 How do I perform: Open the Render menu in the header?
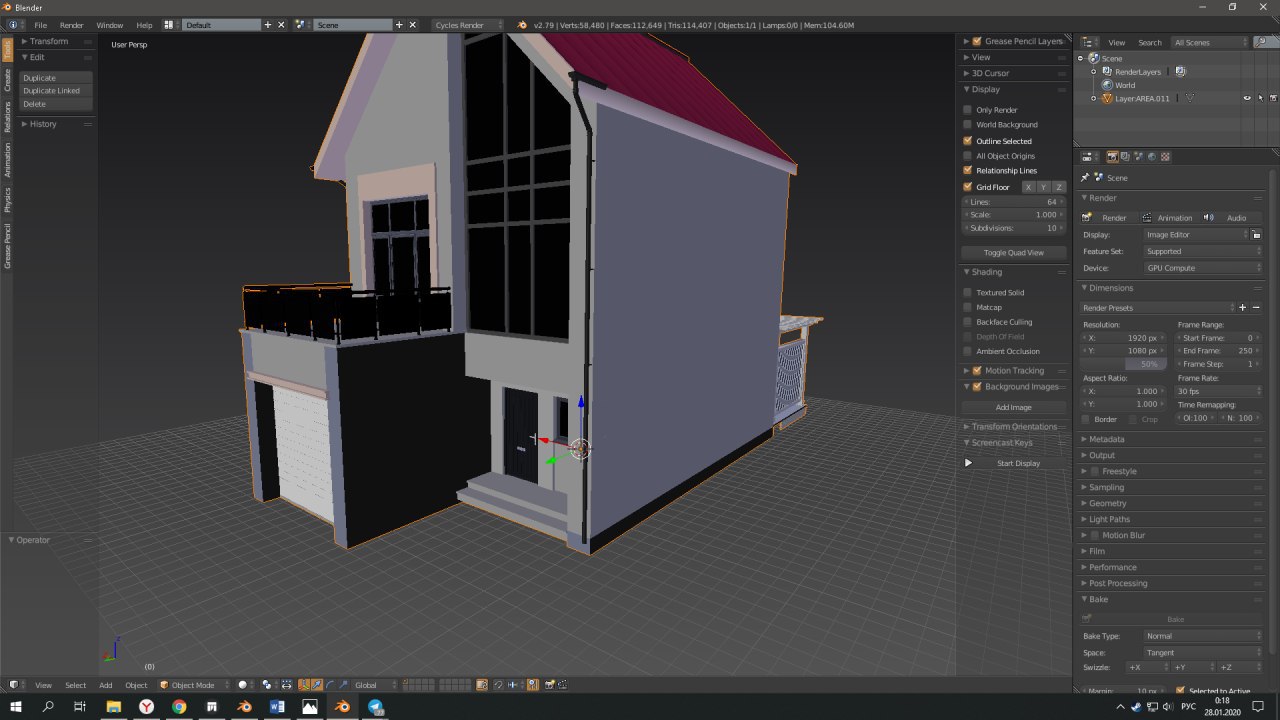point(72,24)
